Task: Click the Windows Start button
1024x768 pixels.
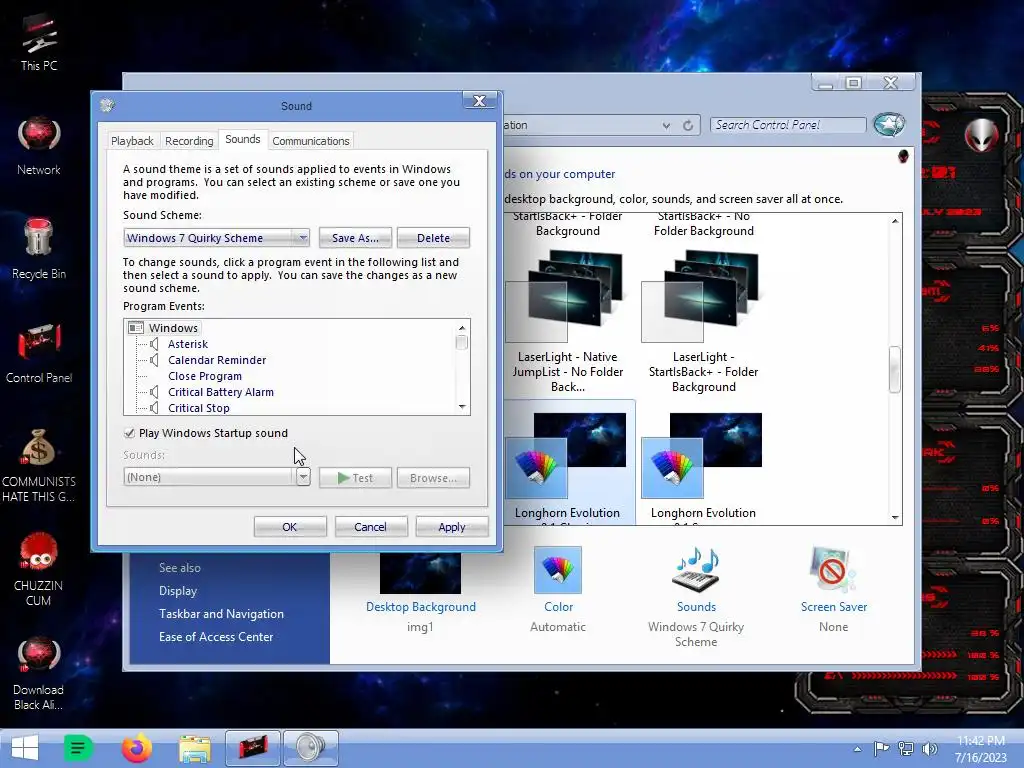Action: (x=25, y=748)
